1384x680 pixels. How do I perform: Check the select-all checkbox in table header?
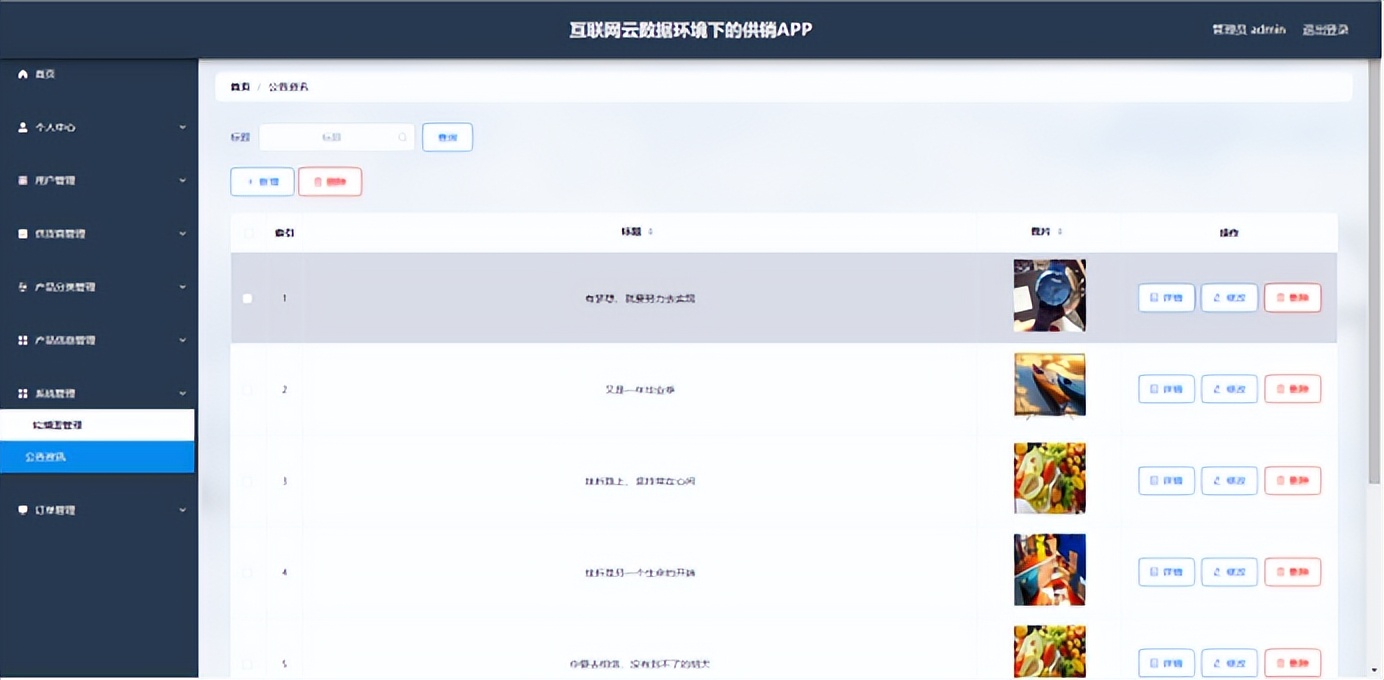tap(247, 231)
